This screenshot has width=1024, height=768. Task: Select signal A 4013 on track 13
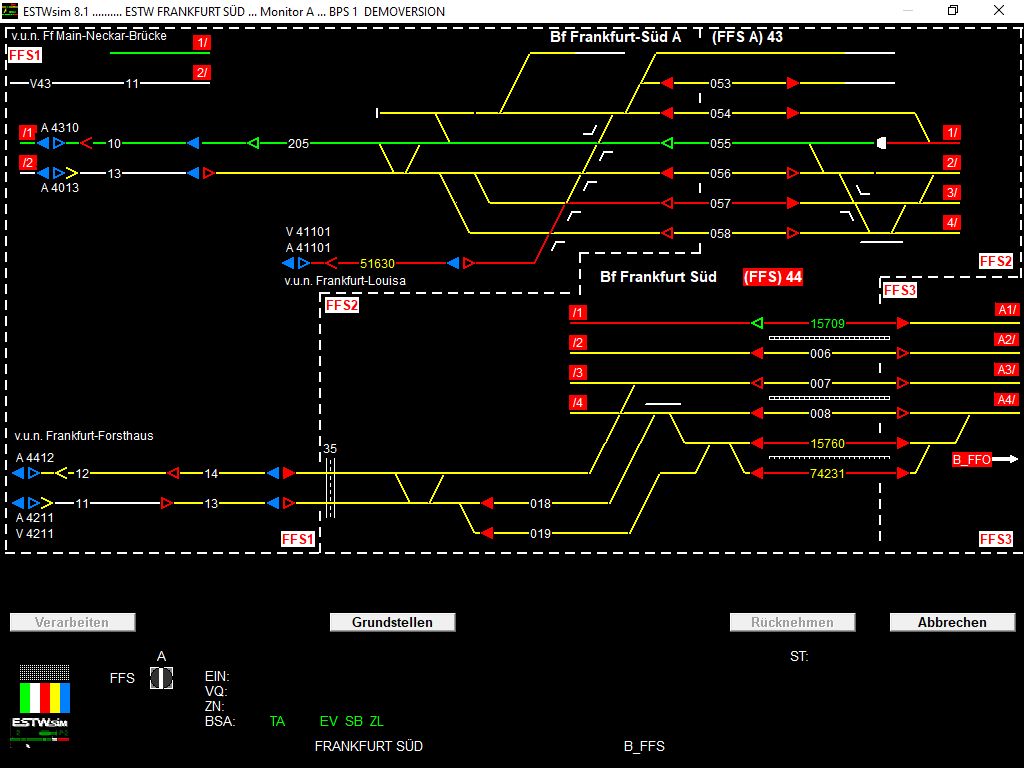coord(50,172)
